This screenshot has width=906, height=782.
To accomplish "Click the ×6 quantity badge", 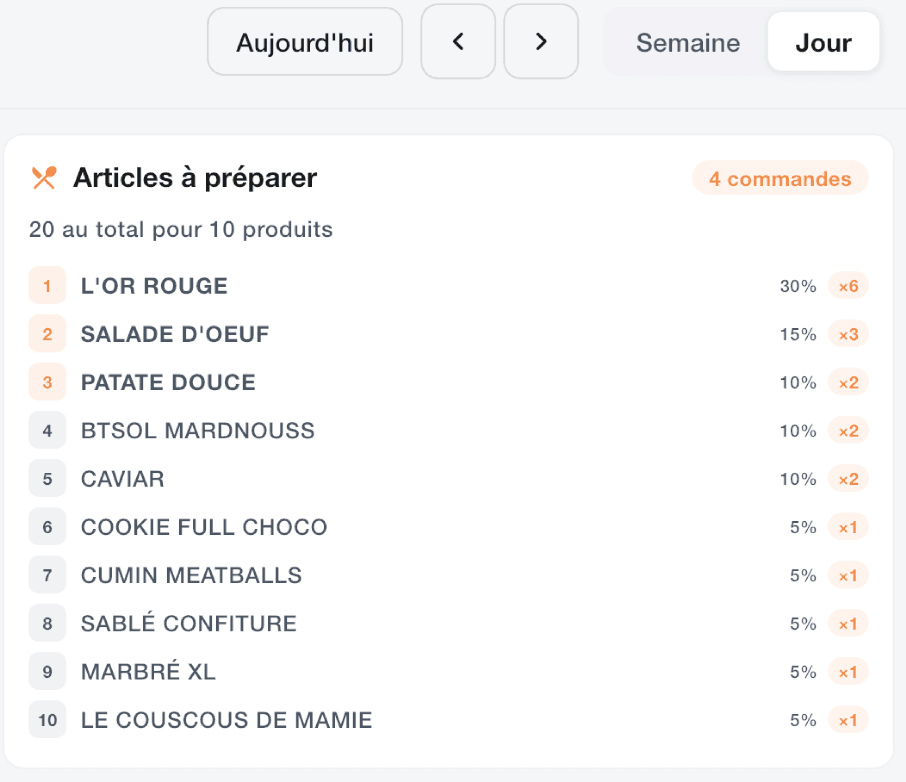I will (x=848, y=286).
